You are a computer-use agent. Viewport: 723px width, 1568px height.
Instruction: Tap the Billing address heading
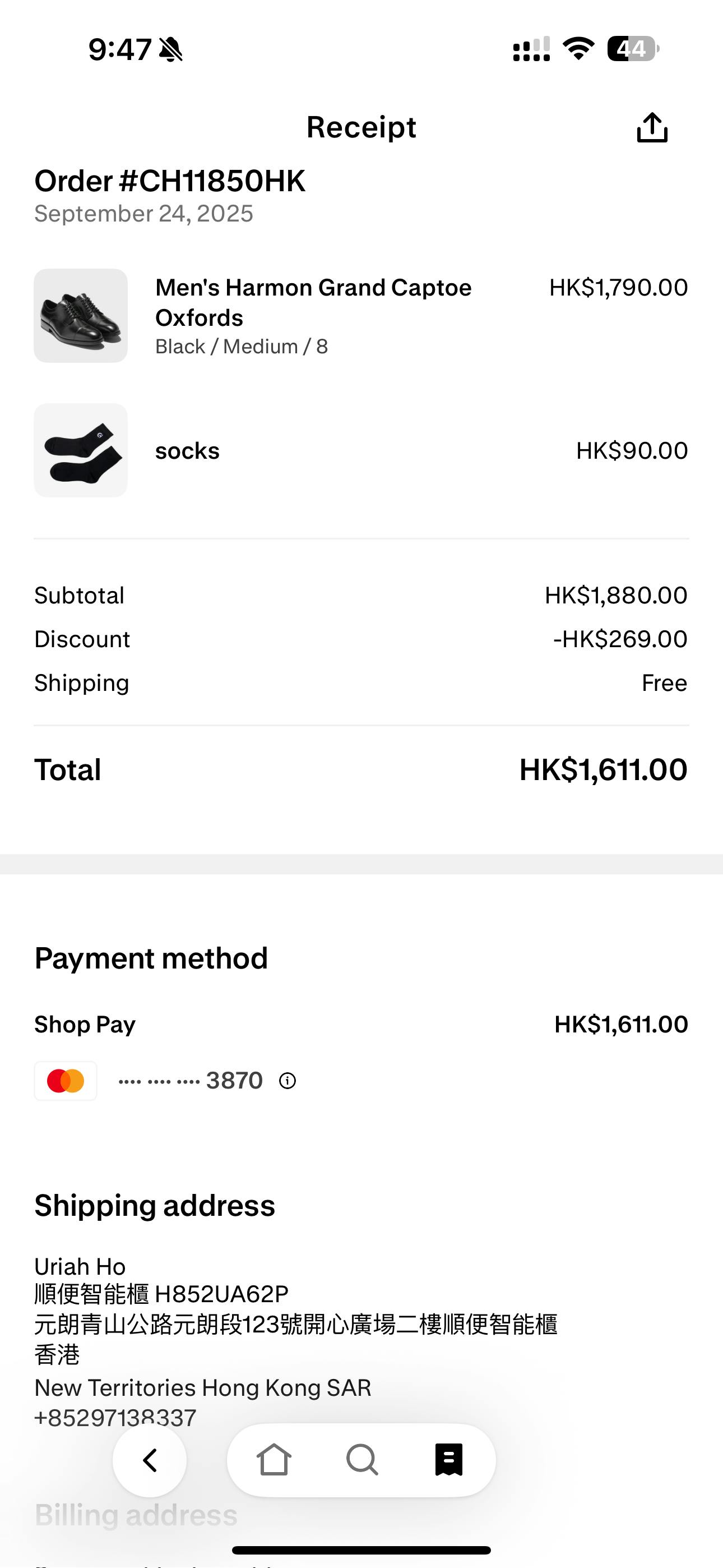point(136,1515)
